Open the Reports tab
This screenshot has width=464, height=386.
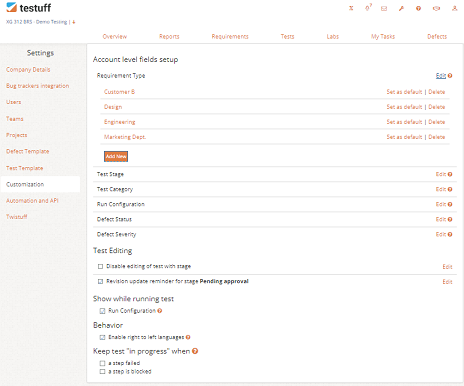tap(169, 36)
